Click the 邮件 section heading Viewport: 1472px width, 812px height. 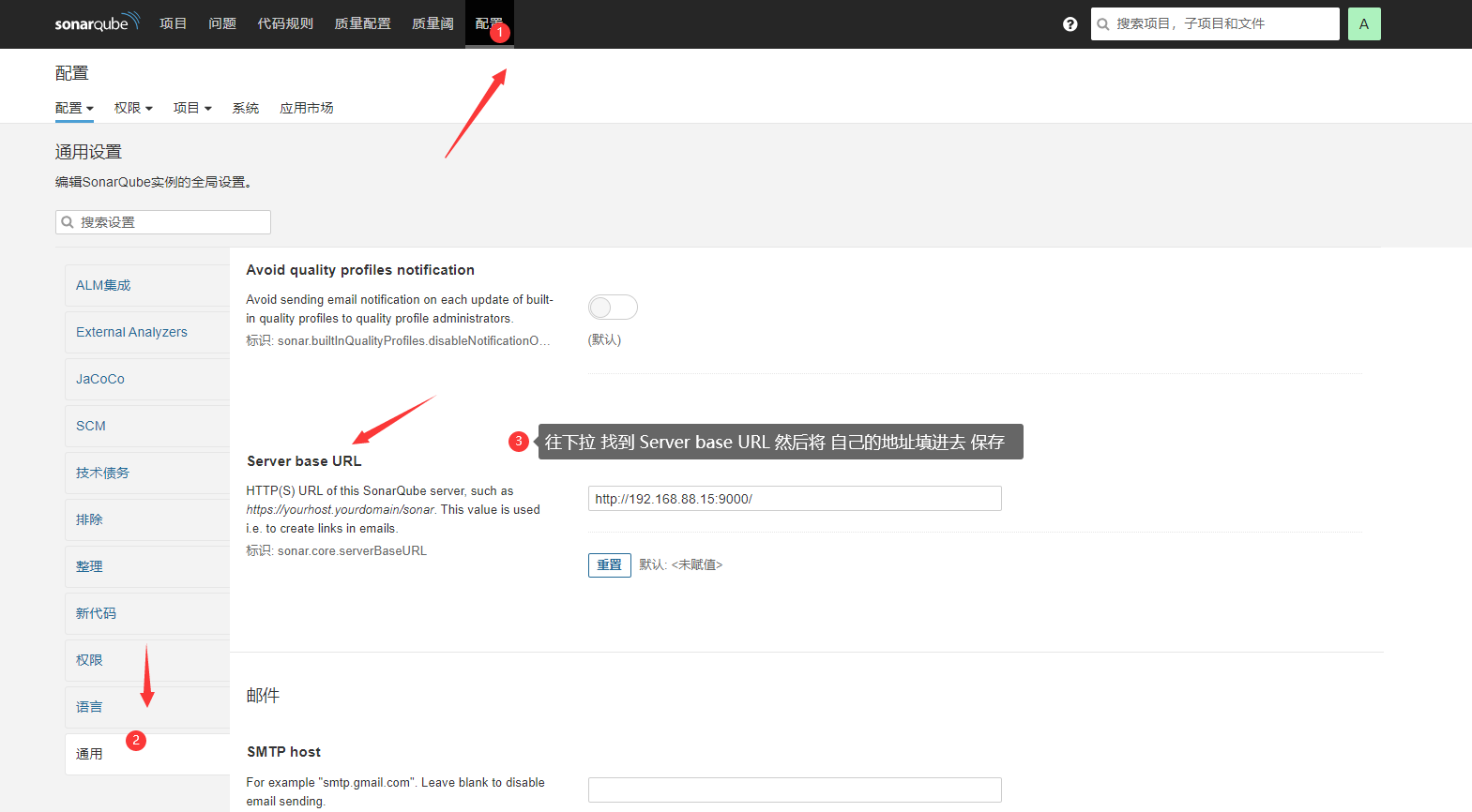point(263,695)
